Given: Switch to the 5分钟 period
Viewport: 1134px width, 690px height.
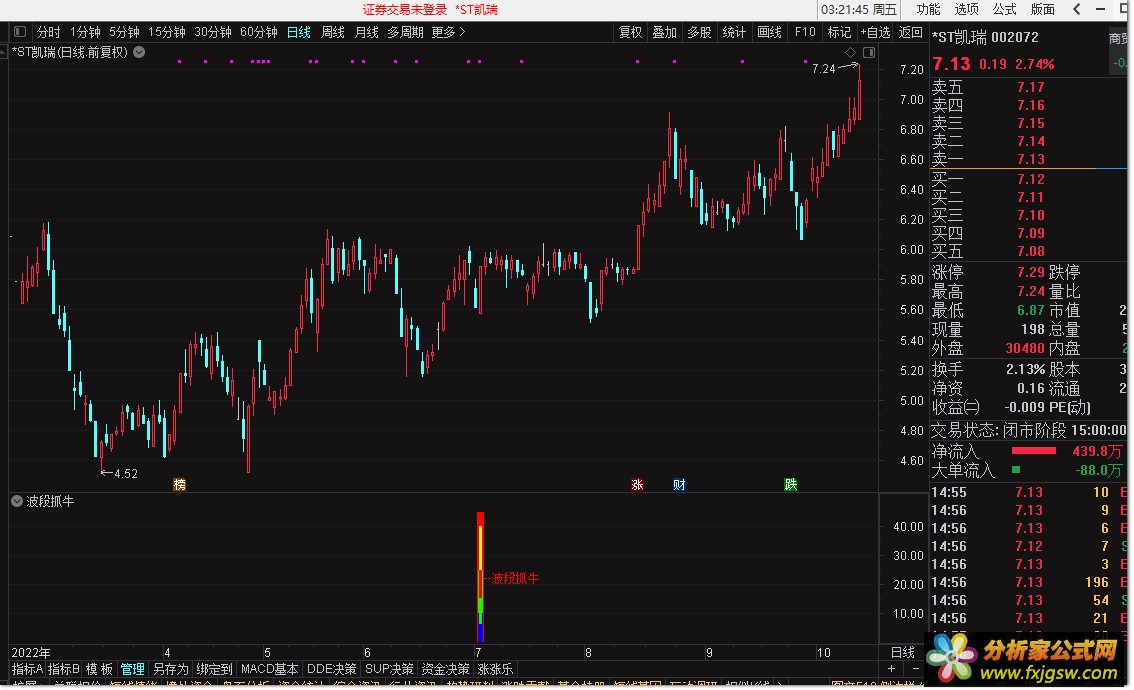Looking at the screenshot, I should [124, 32].
